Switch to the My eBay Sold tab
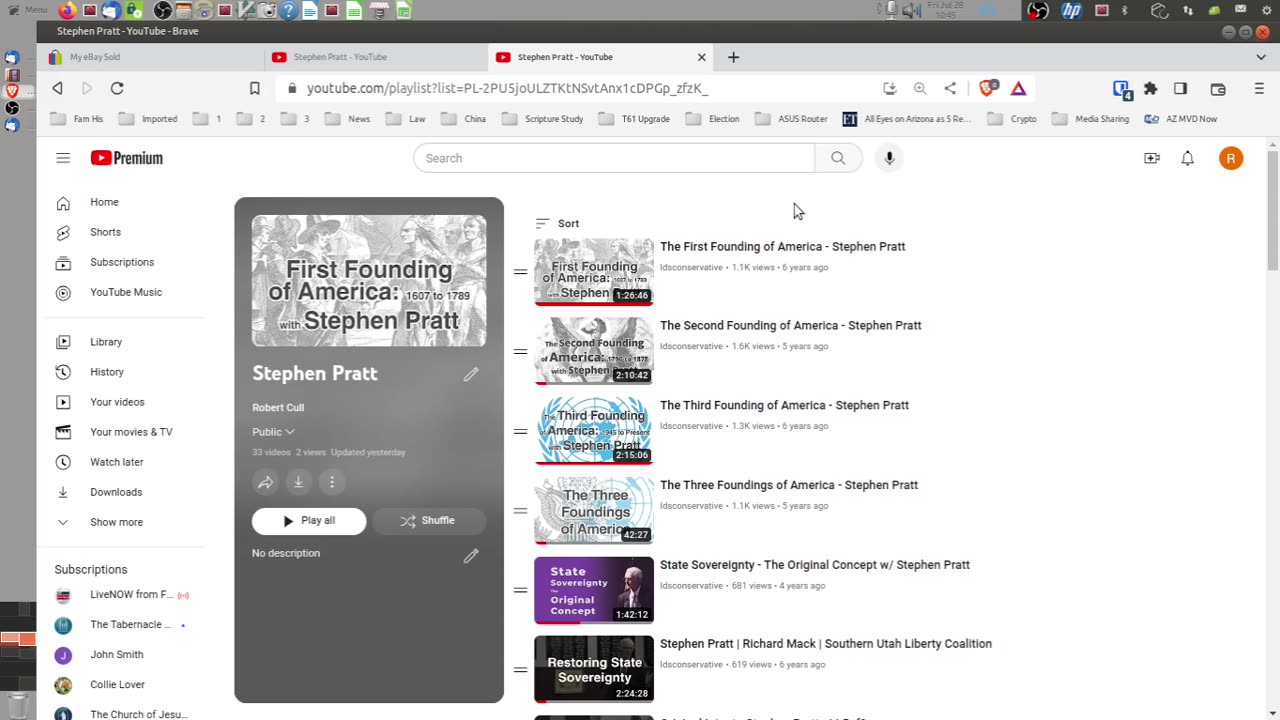1280x720 pixels. [x=150, y=57]
